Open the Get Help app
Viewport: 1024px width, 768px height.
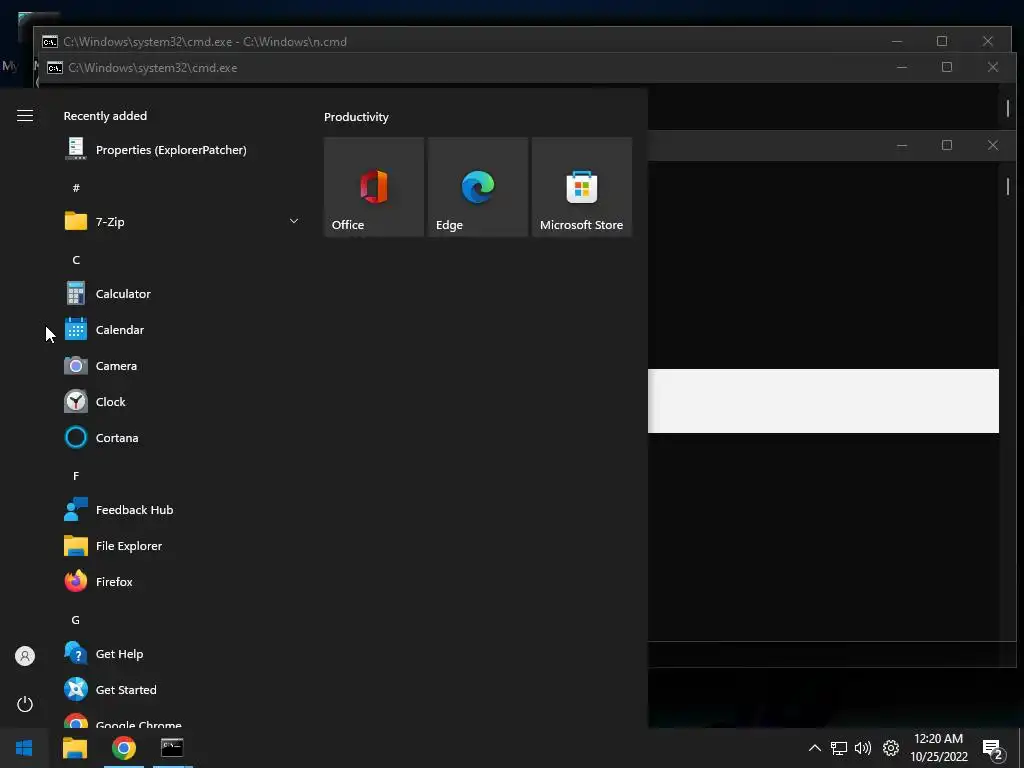(x=182, y=654)
